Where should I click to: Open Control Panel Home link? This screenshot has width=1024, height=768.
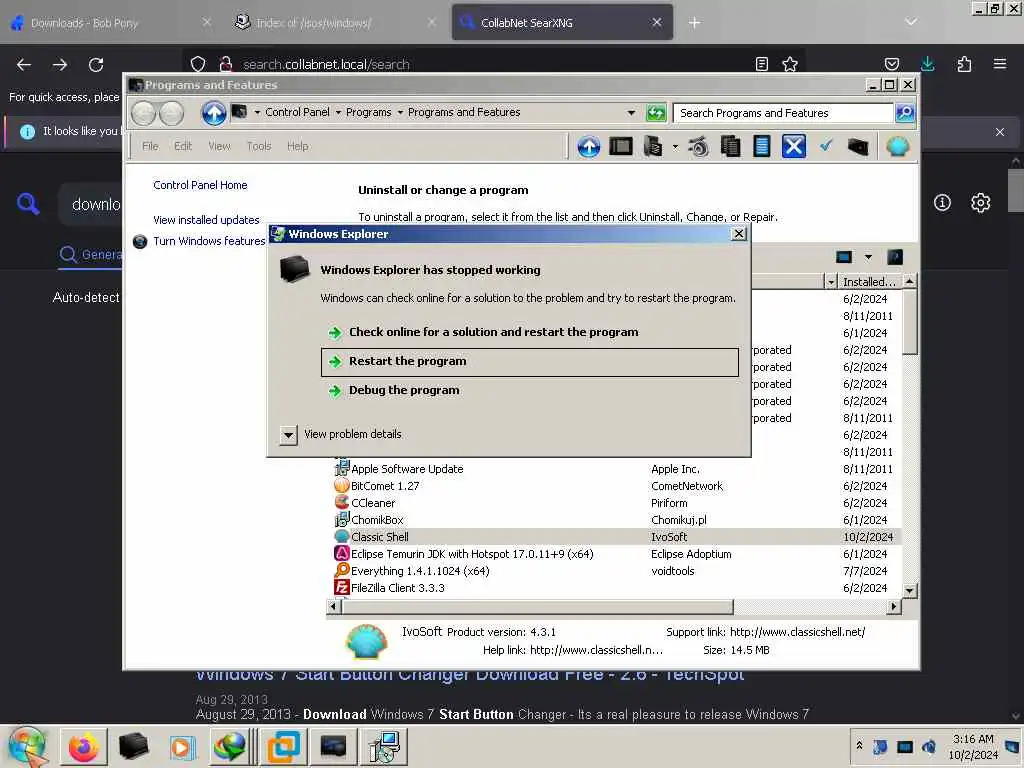[200, 185]
